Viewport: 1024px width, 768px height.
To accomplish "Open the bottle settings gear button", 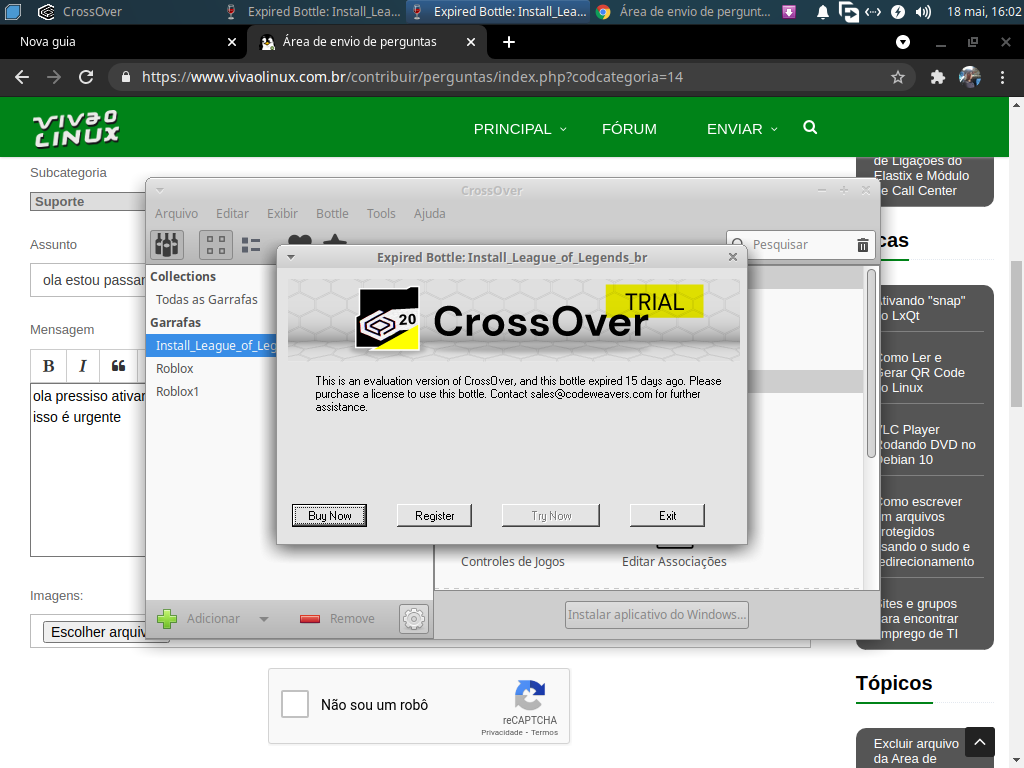I will coord(413,618).
